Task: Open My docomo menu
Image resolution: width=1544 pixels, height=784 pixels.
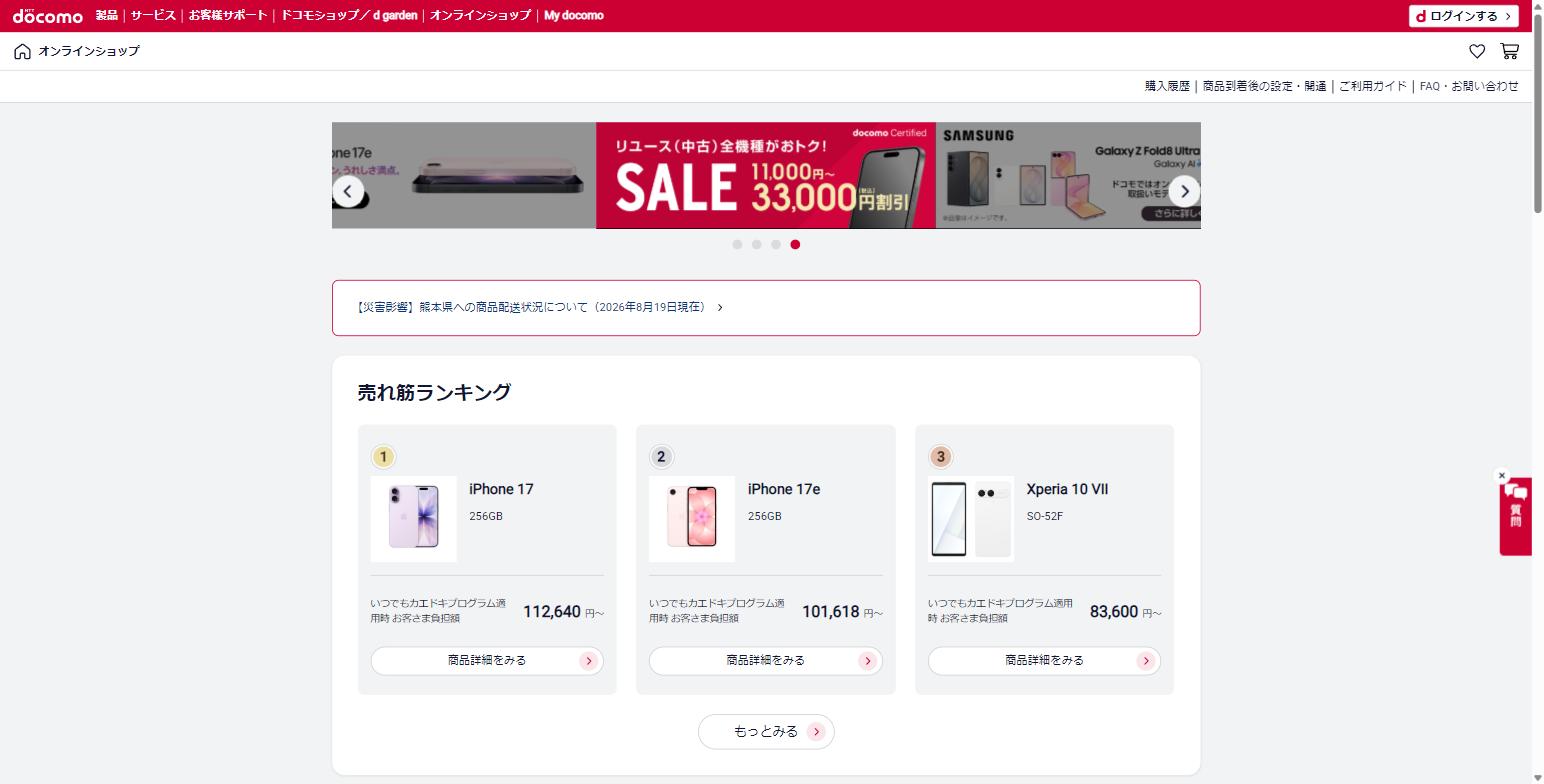Action: coord(573,16)
